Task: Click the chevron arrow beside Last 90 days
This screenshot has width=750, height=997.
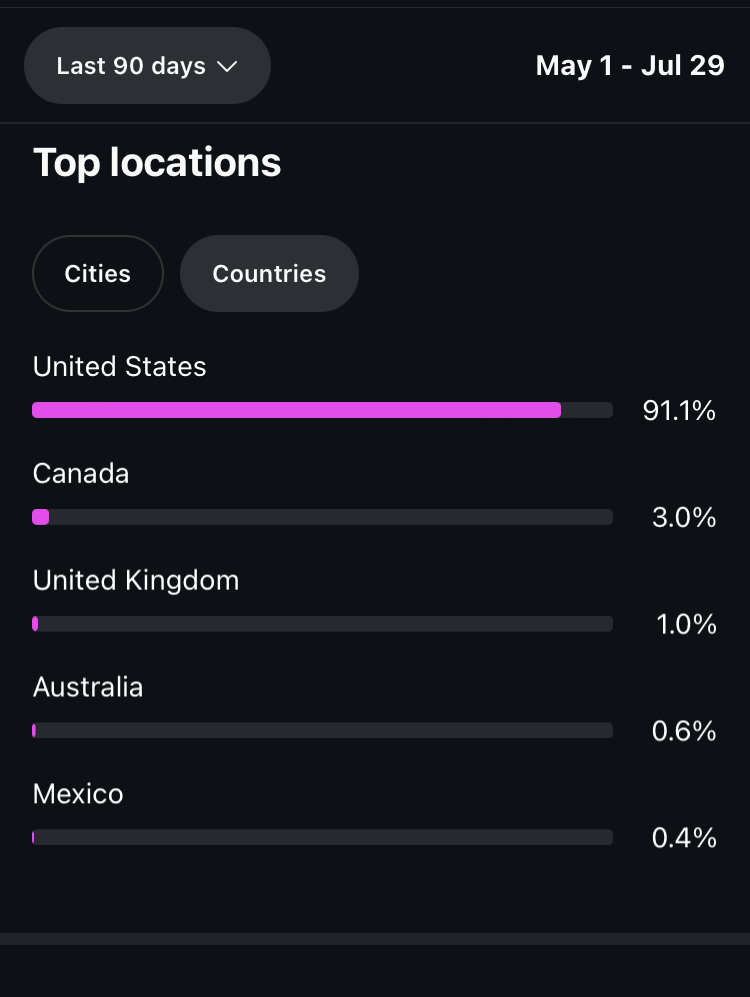Action: (x=227, y=67)
